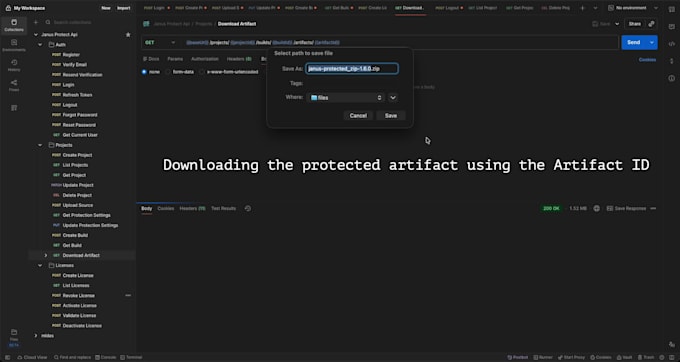Open the response Cookies tab
This screenshot has width=680, height=362.
pos(166,209)
